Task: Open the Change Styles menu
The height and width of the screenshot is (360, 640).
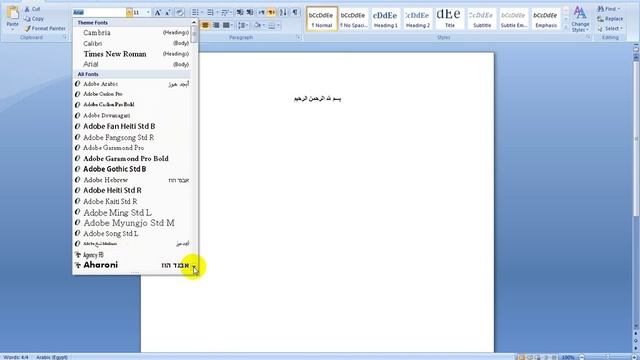Action: 580,19
